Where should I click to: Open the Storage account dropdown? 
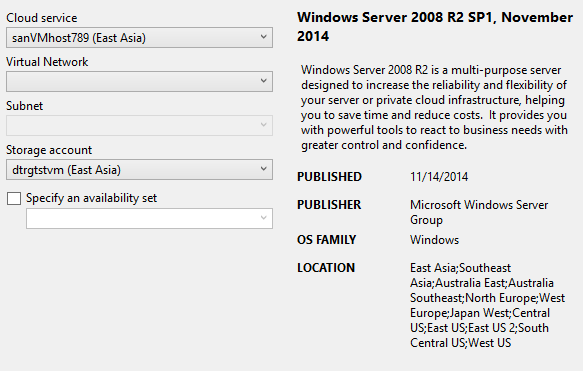click(x=139, y=170)
